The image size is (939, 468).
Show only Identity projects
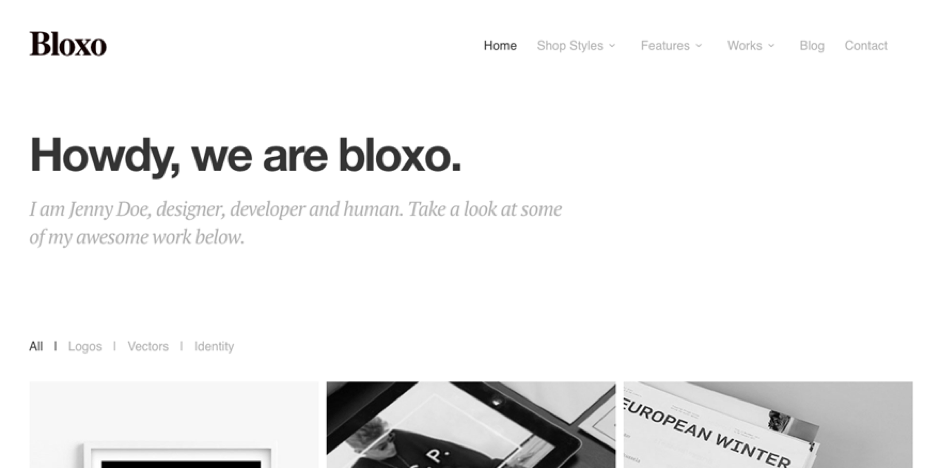[x=214, y=346]
